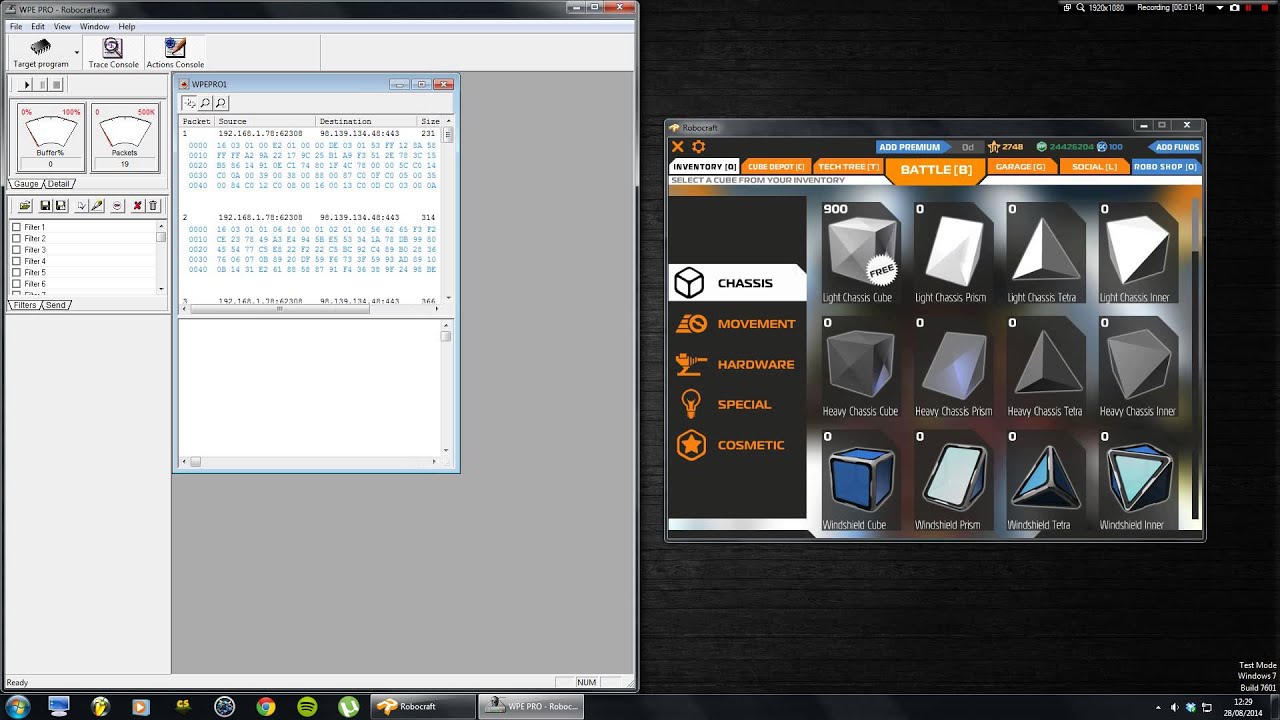This screenshot has width=1280, height=720.
Task: Open the Help menu in WPE PRO
Action: pyautogui.click(x=127, y=26)
